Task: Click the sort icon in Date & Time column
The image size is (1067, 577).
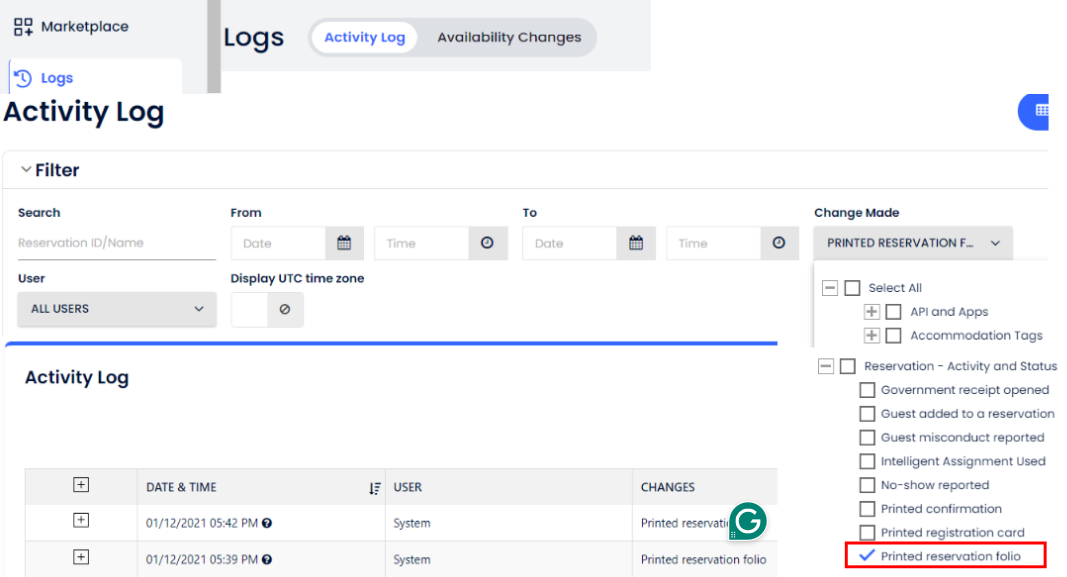Action: click(x=374, y=488)
